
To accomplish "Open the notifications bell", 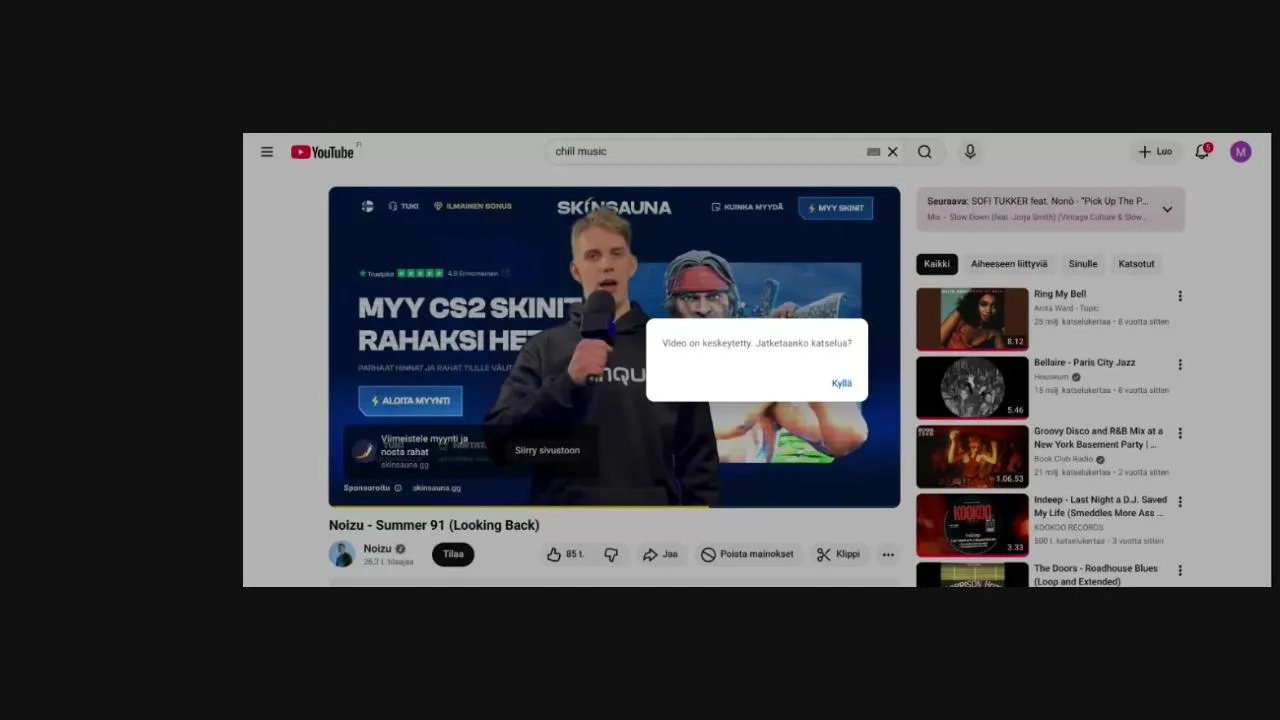I will (1202, 152).
